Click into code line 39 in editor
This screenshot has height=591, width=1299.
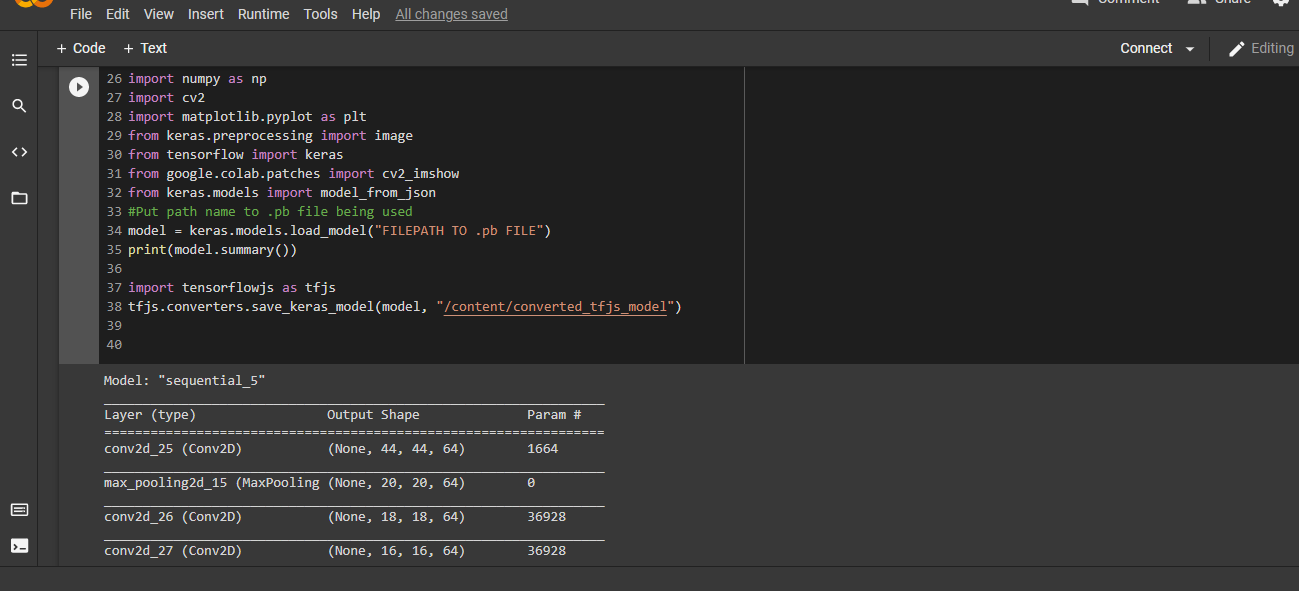[x=300, y=326]
